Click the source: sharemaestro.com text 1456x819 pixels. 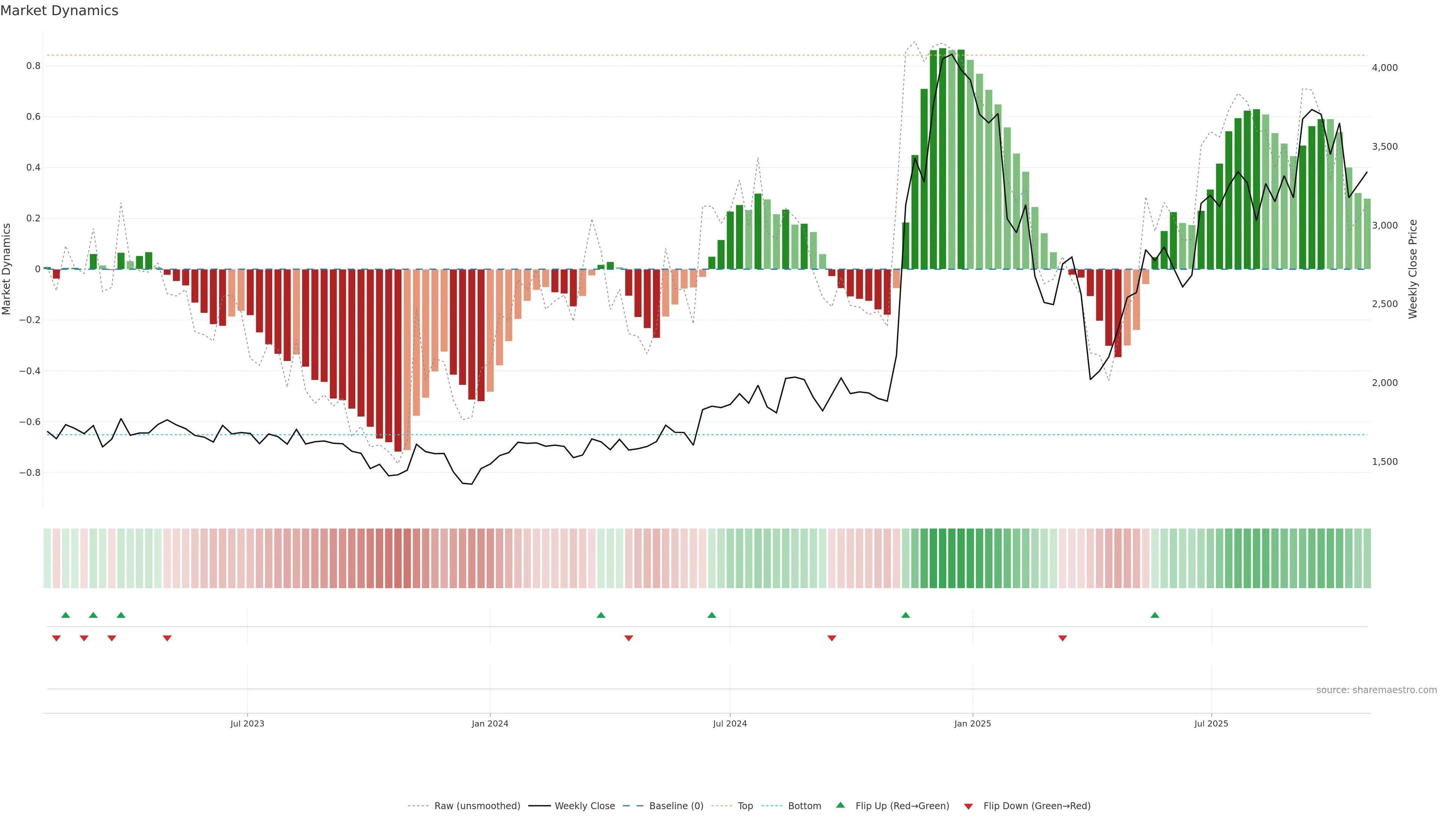pyautogui.click(x=1376, y=690)
